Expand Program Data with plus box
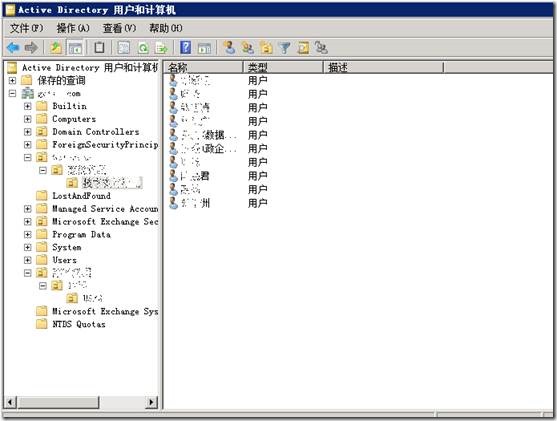This screenshot has height=421, width=557. coord(28,234)
